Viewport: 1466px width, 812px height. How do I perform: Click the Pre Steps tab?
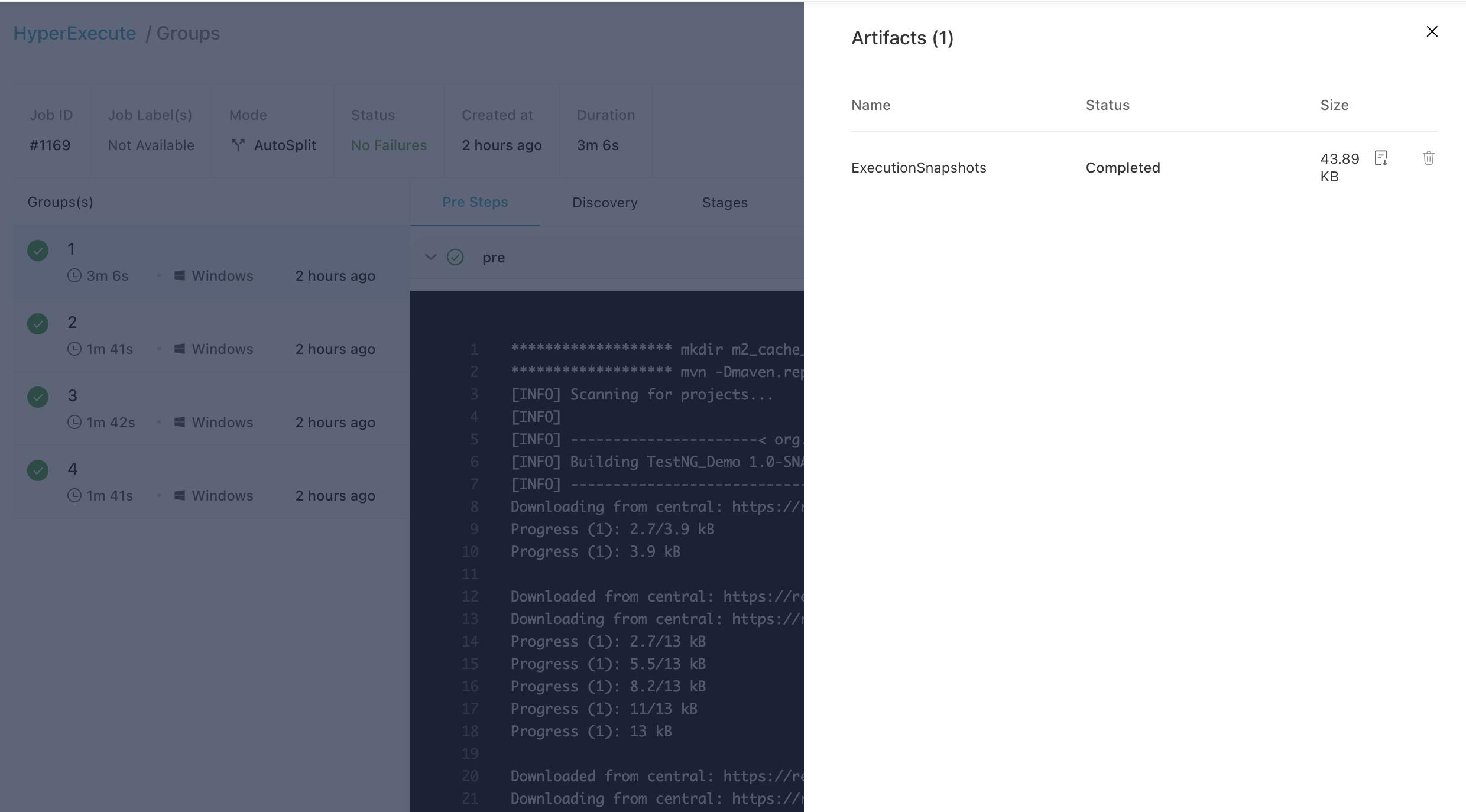click(x=475, y=203)
